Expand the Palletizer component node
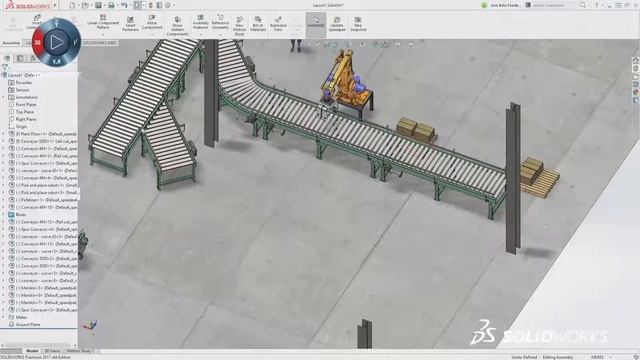 tap(4, 200)
